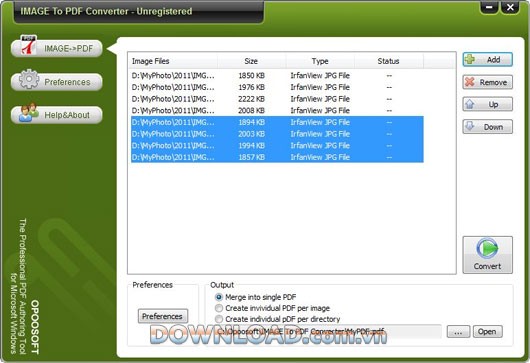Image resolution: width=530 pixels, height=363 pixels.
Task: Select the file row sized 2222 KB
Action: (x=277, y=99)
